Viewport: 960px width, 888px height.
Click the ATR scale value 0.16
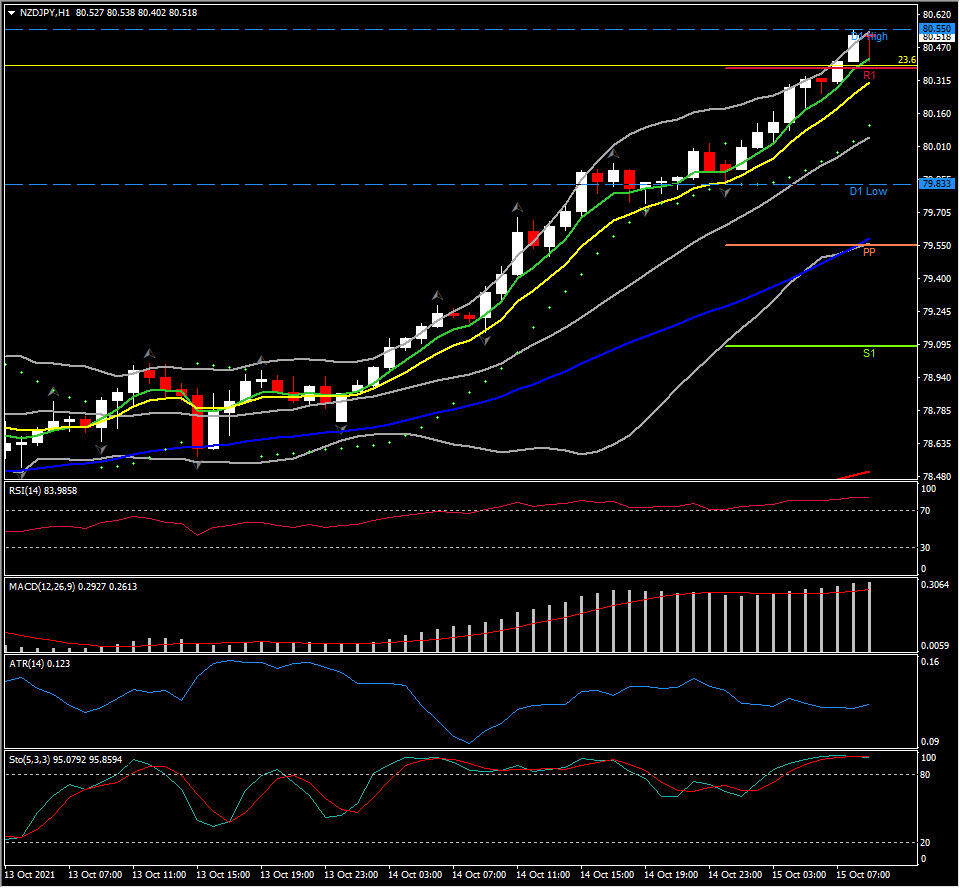(930, 661)
